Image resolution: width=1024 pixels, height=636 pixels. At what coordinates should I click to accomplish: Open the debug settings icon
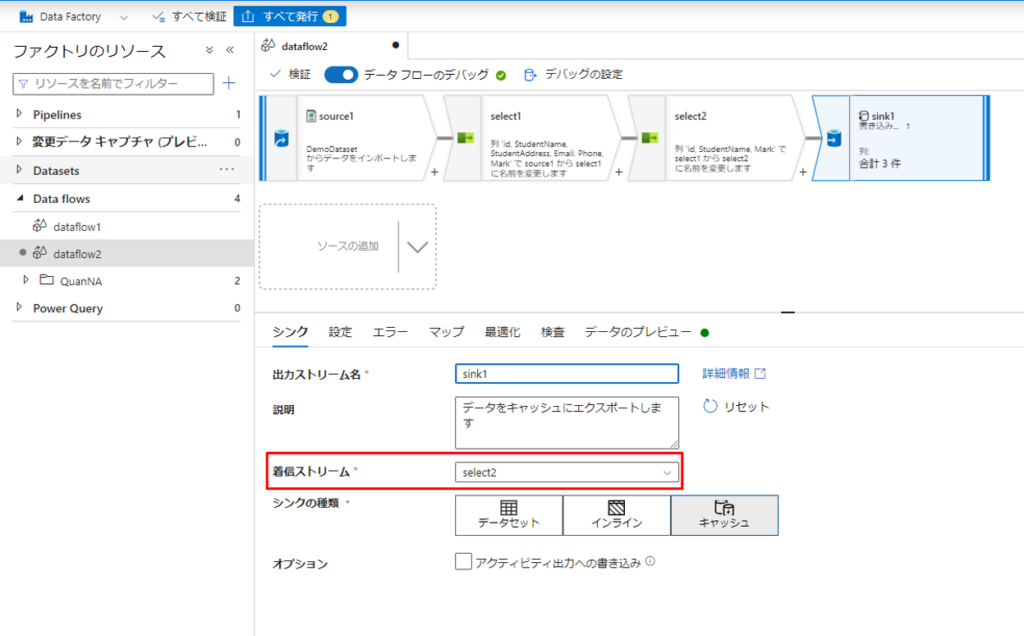530,74
